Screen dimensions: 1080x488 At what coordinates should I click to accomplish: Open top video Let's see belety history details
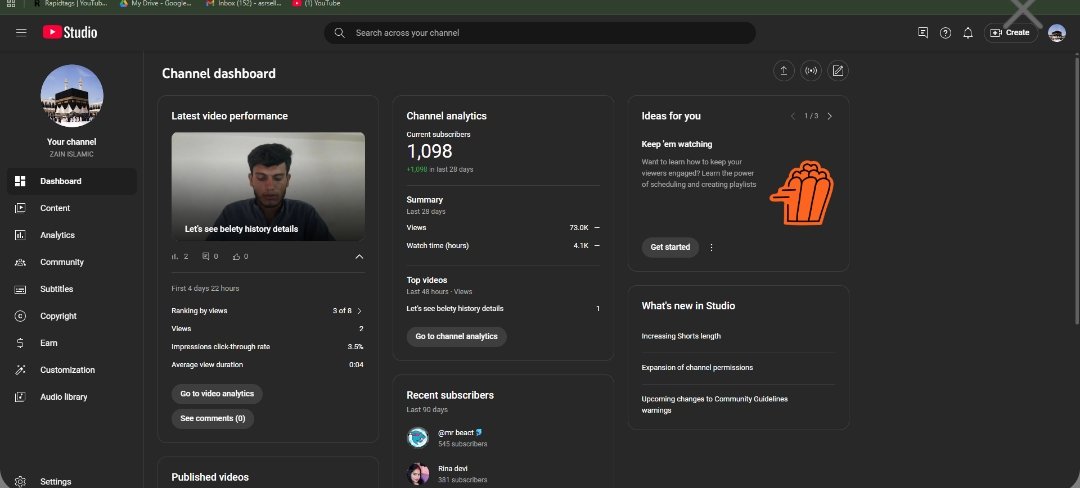[455, 308]
